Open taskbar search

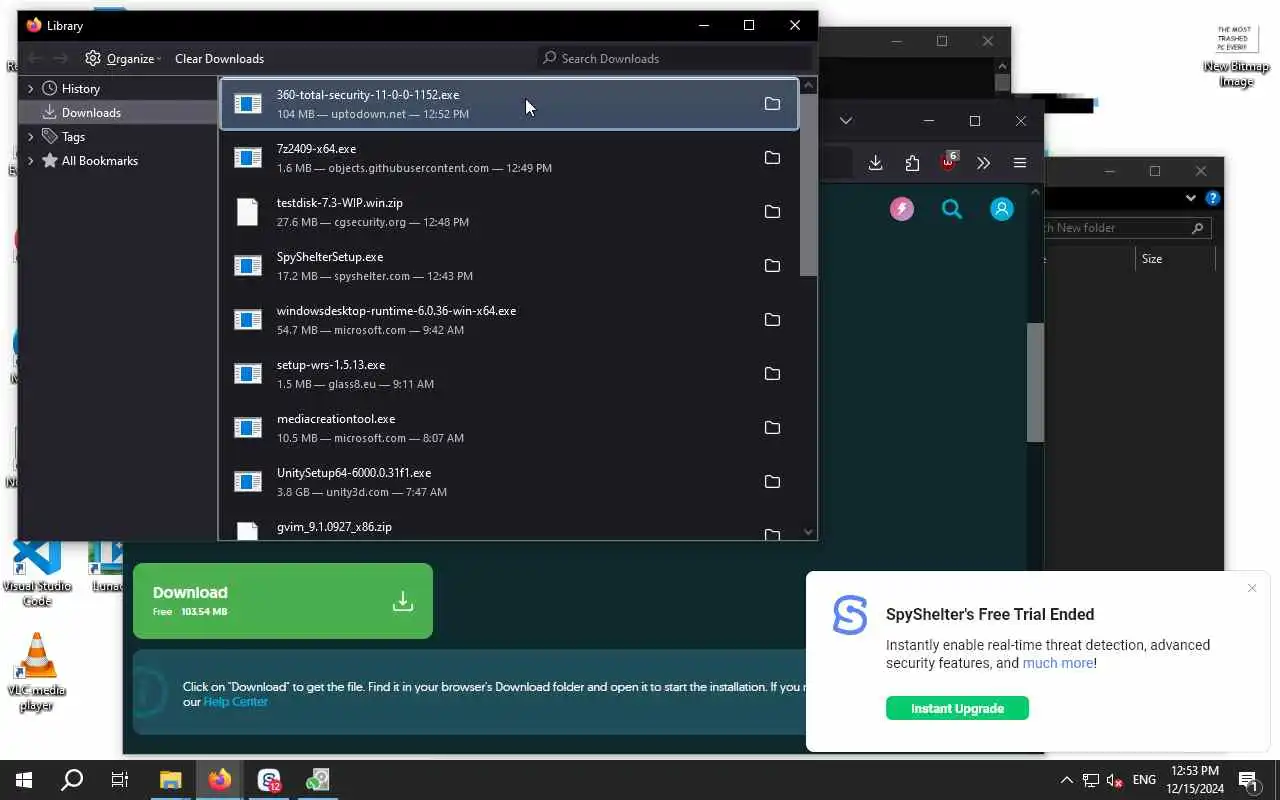pyautogui.click(x=72, y=780)
